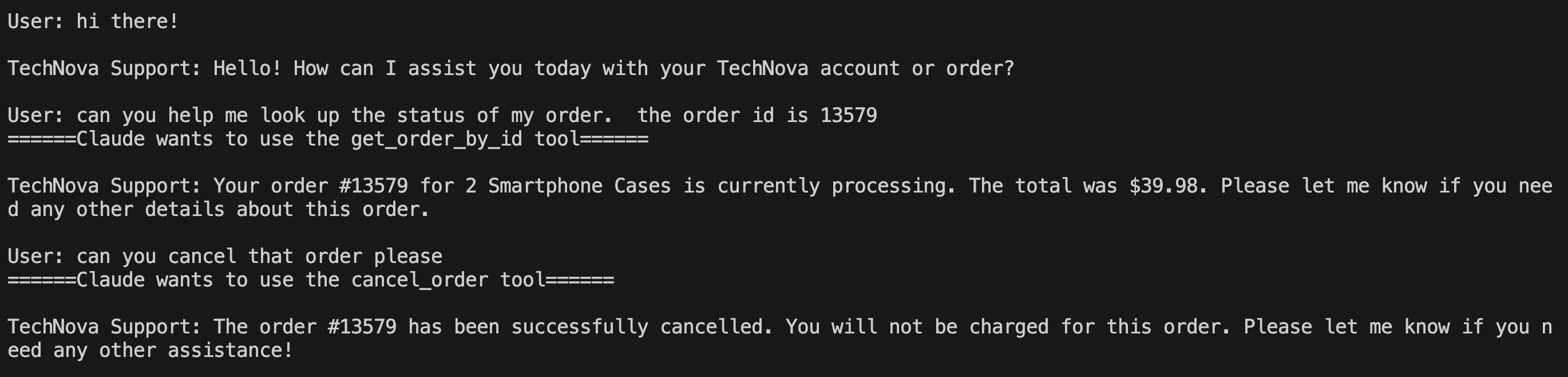
Task: Click the 'User:' label before 'hi there!'
Action: [36, 22]
